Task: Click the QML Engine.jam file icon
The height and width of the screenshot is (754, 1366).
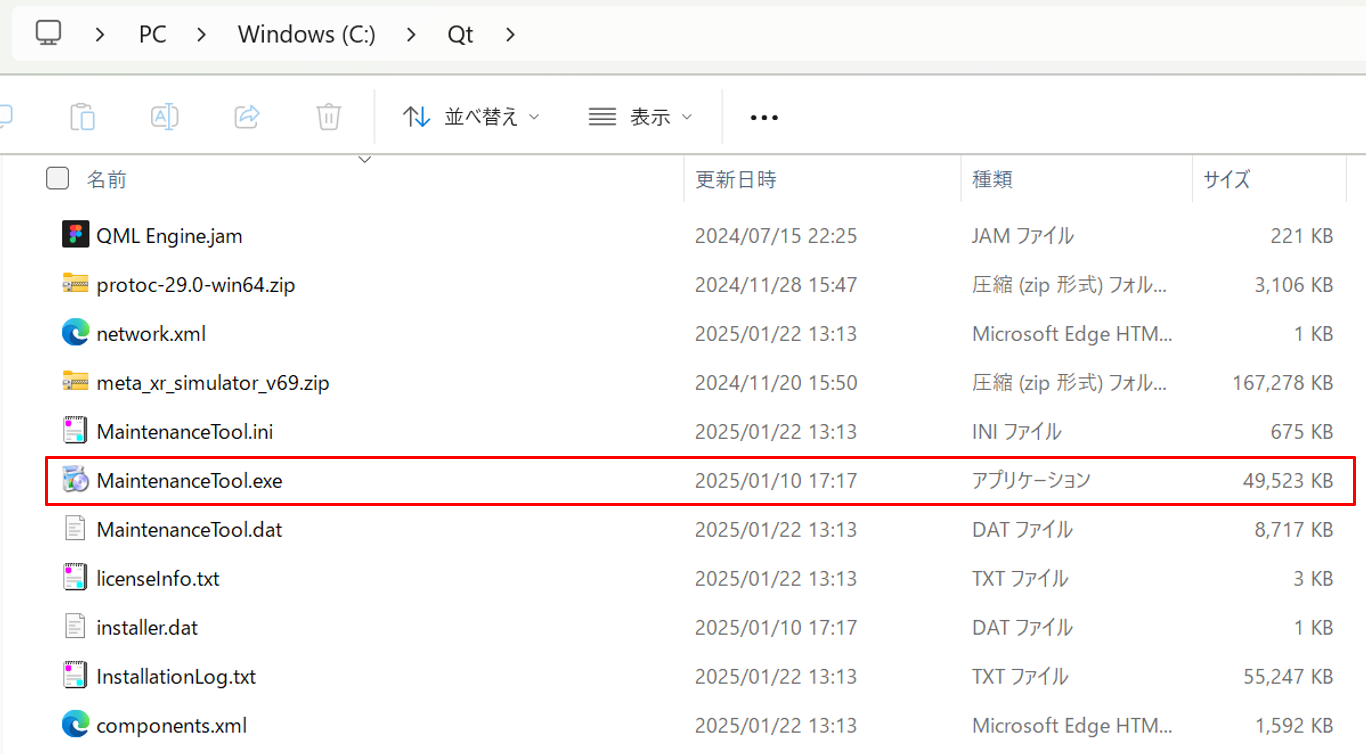Action: pos(76,236)
